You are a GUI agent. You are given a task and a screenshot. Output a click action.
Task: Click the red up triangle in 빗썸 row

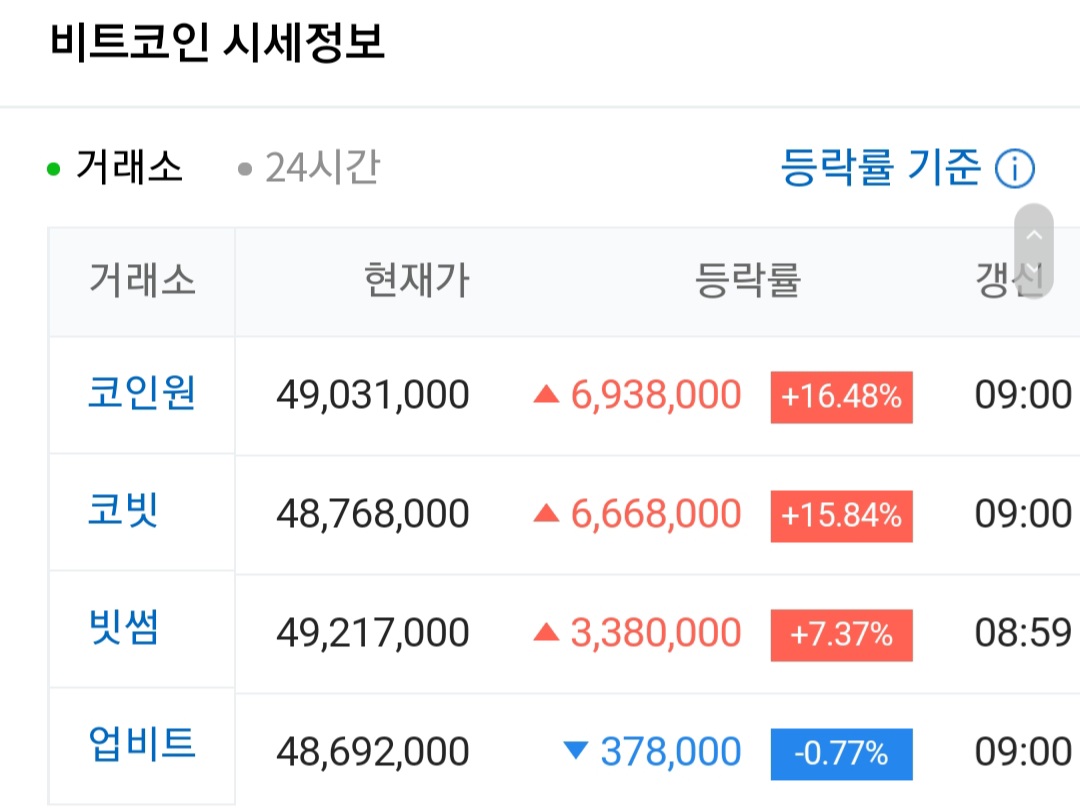coord(545,632)
